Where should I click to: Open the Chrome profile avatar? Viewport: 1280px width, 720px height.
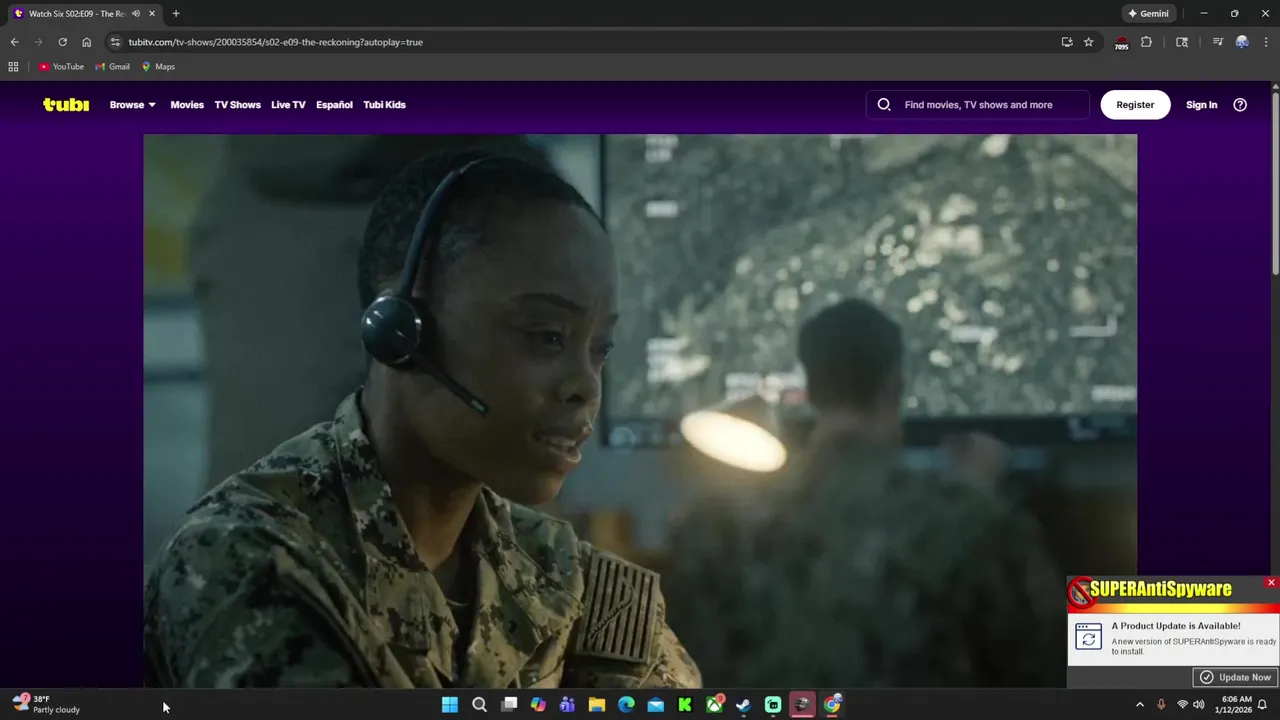pos(1242,42)
